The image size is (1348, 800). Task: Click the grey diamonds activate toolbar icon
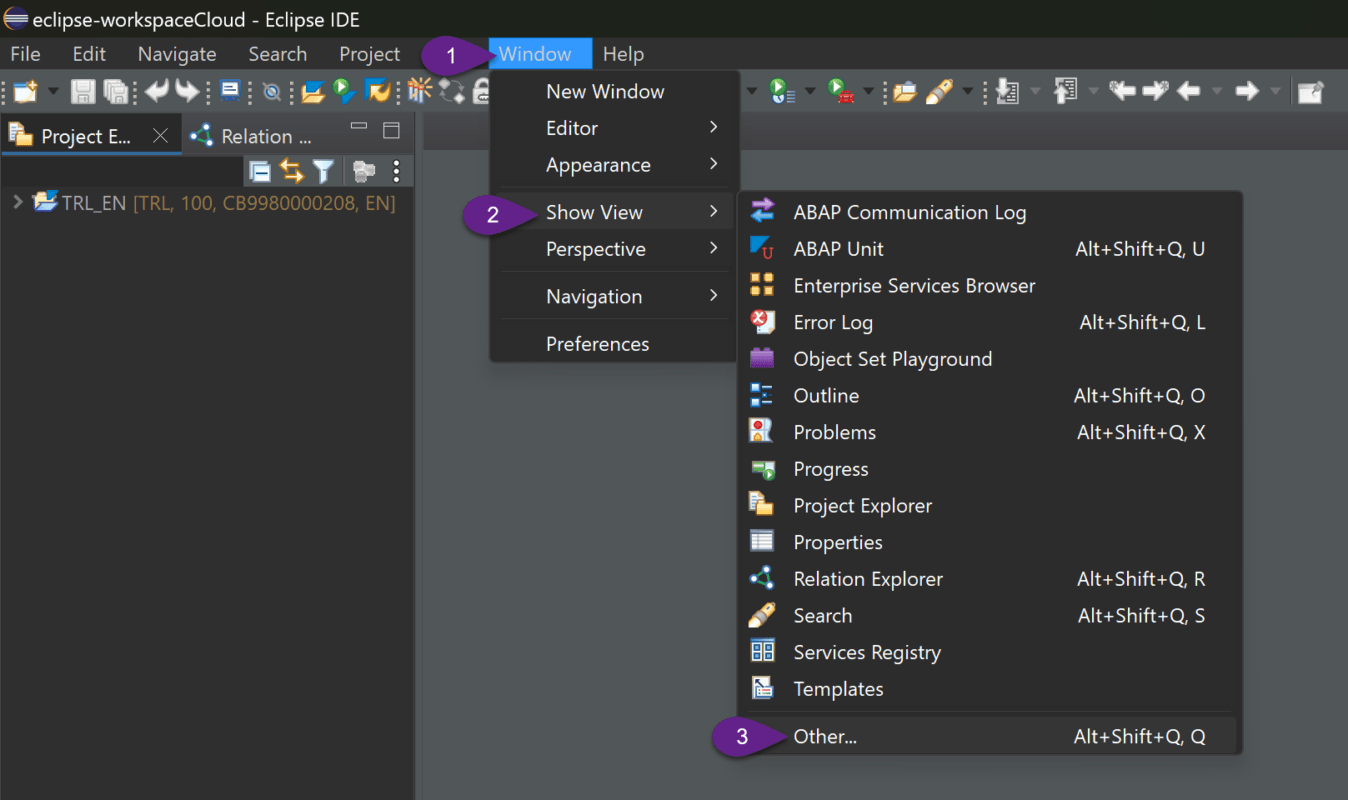(452, 92)
